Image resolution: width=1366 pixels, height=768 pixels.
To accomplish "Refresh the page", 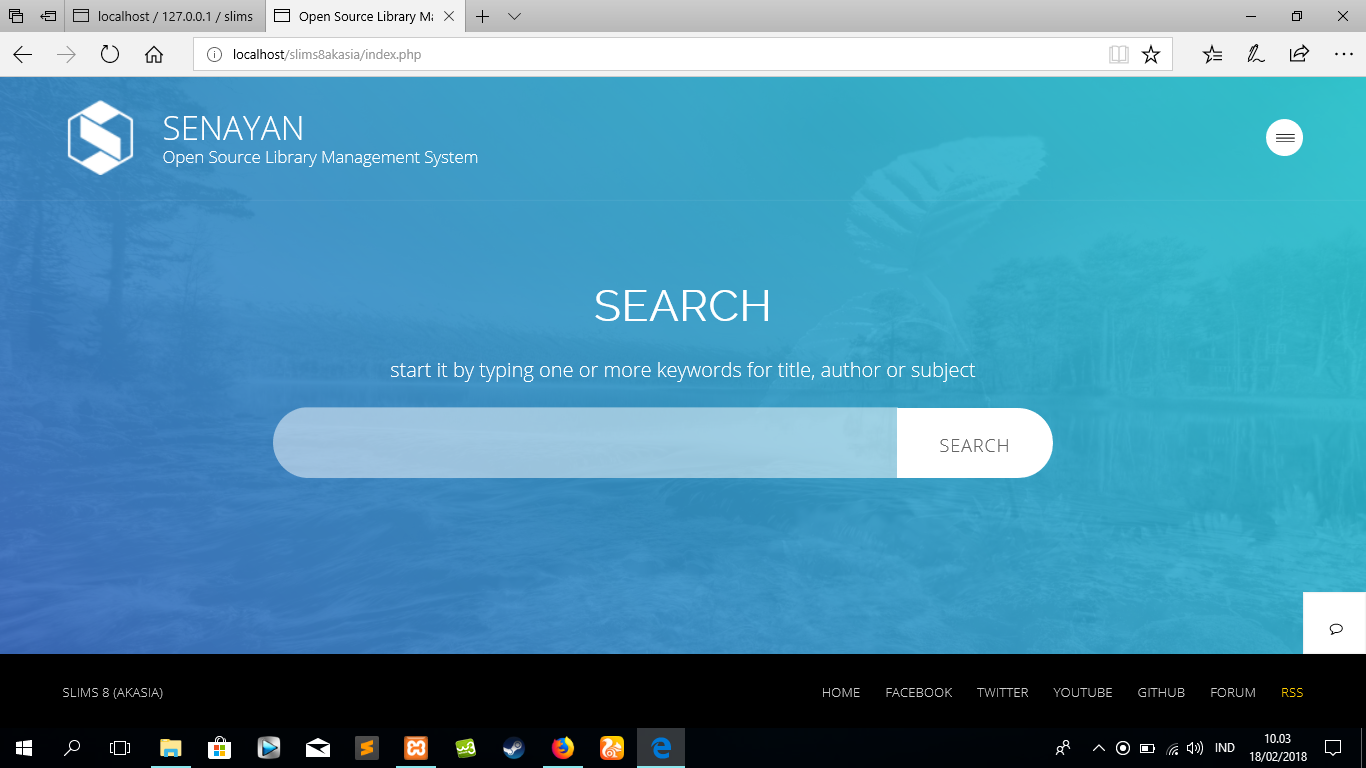I will pyautogui.click(x=110, y=55).
